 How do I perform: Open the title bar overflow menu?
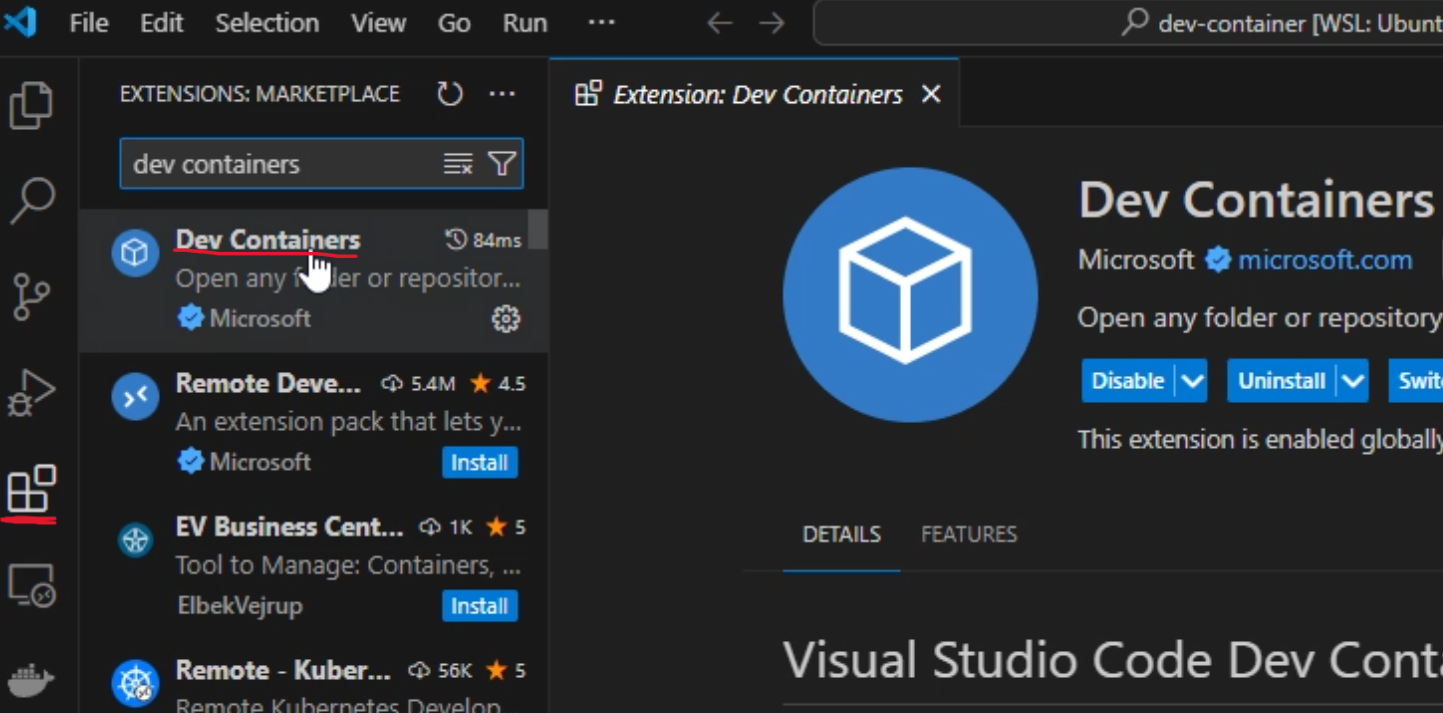click(601, 22)
